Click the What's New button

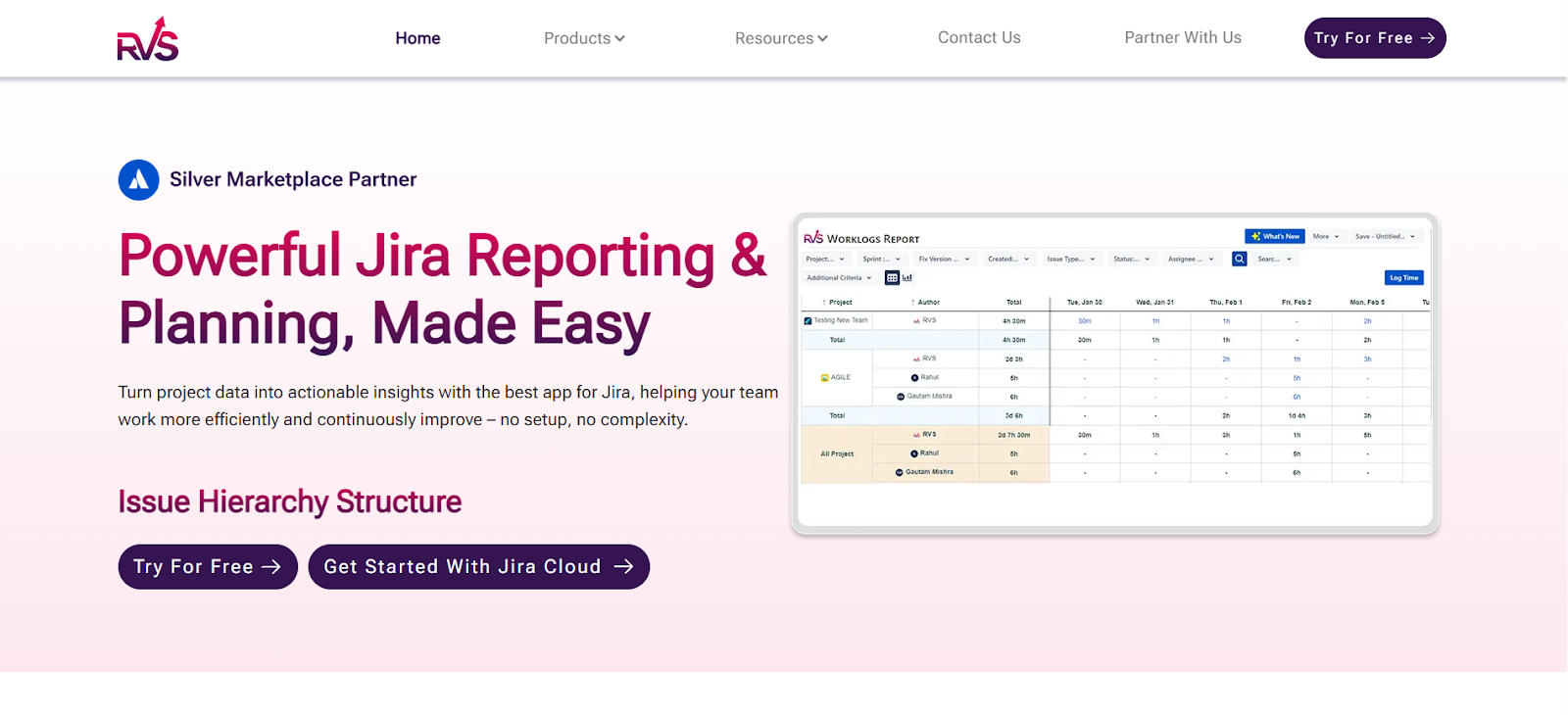pyautogui.click(x=1275, y=236)
